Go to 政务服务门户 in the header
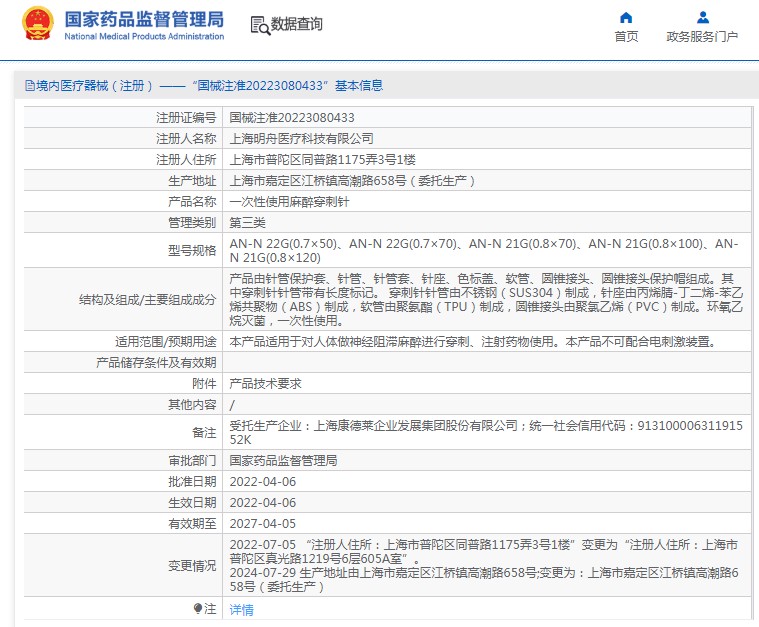The width and height of the screenshot is (759, 627). (x=702, y=37)
